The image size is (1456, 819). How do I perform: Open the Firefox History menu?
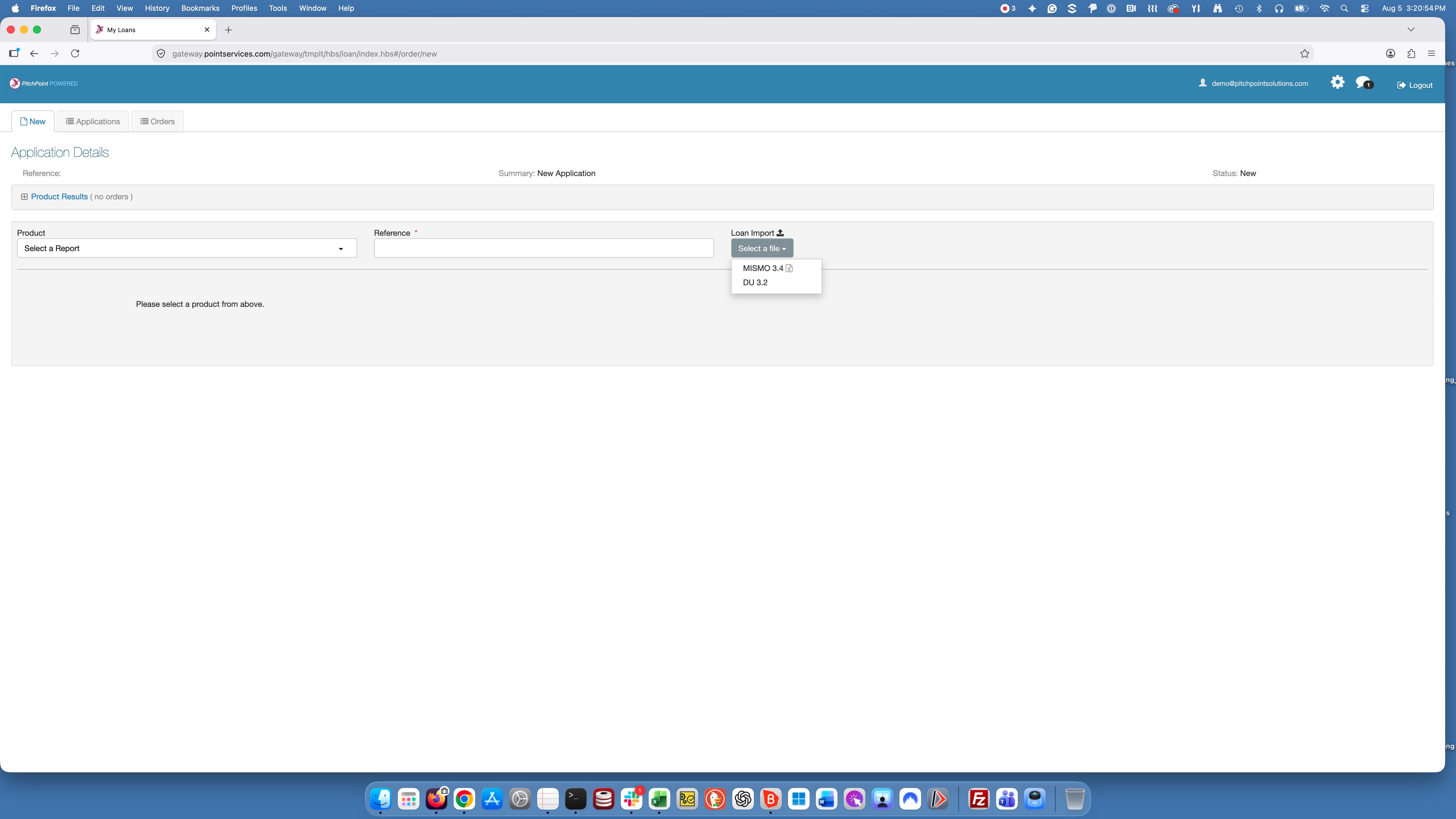(x=157, y=9)
